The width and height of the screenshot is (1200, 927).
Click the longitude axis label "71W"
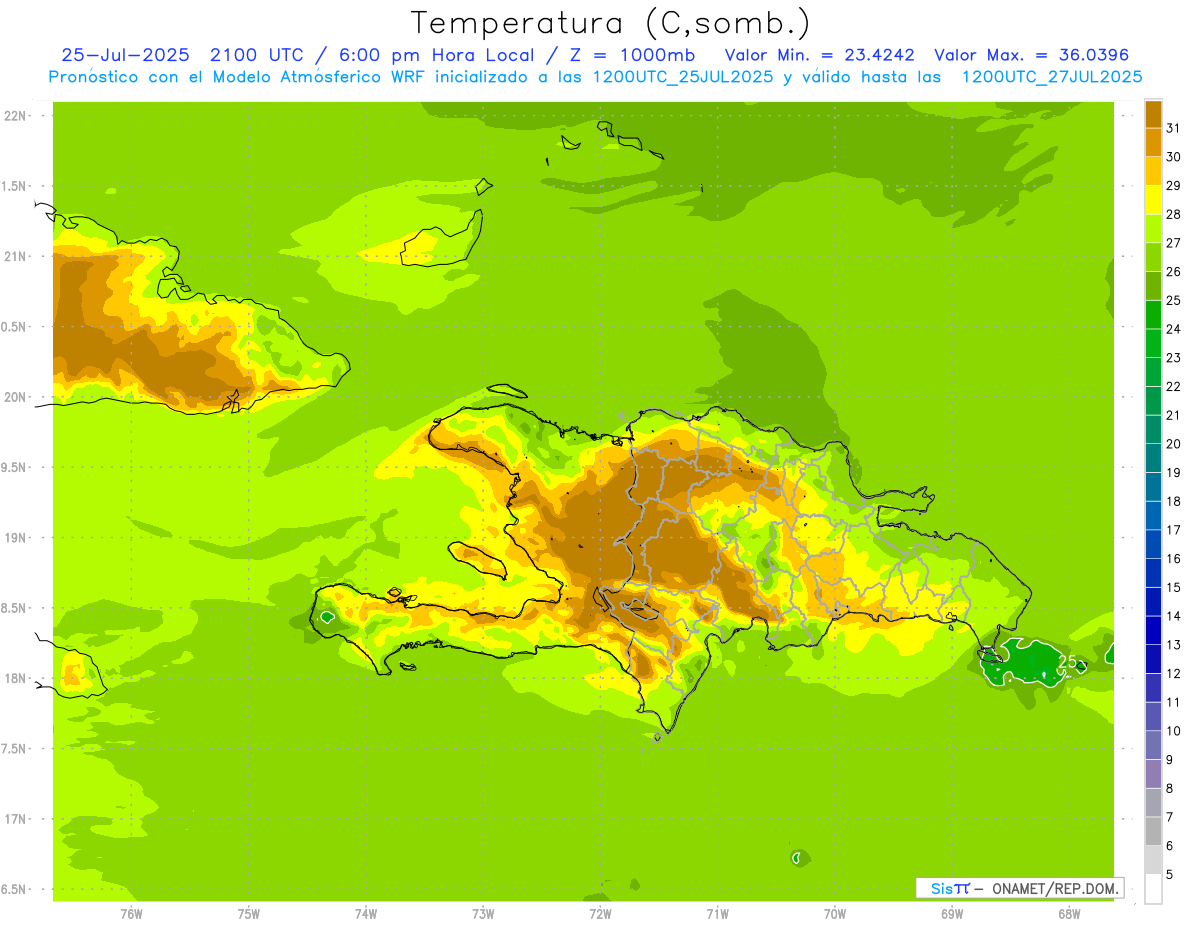(717, 913)
